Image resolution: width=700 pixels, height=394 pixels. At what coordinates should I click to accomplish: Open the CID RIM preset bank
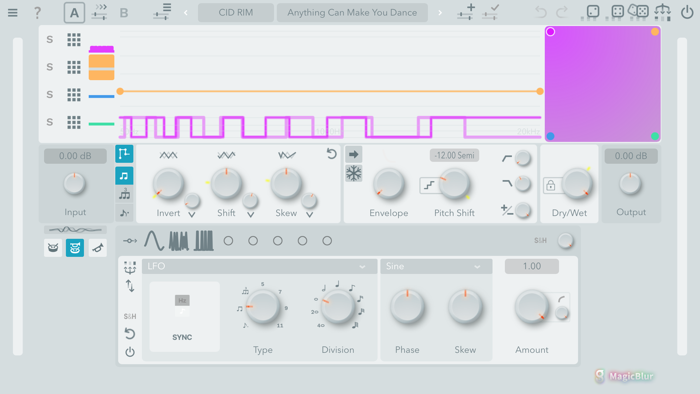[x=236, y=12]
